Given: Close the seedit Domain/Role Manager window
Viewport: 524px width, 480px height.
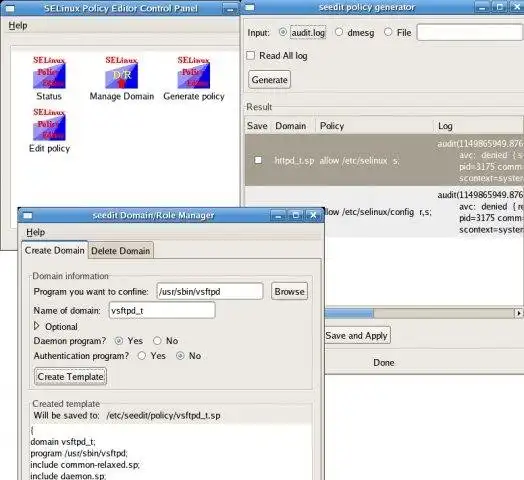Looking at the screenshot, I should tap(313, 216).
